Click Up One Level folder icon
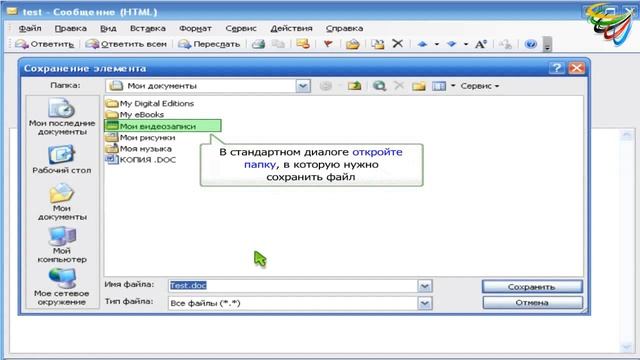 [354, 86]
